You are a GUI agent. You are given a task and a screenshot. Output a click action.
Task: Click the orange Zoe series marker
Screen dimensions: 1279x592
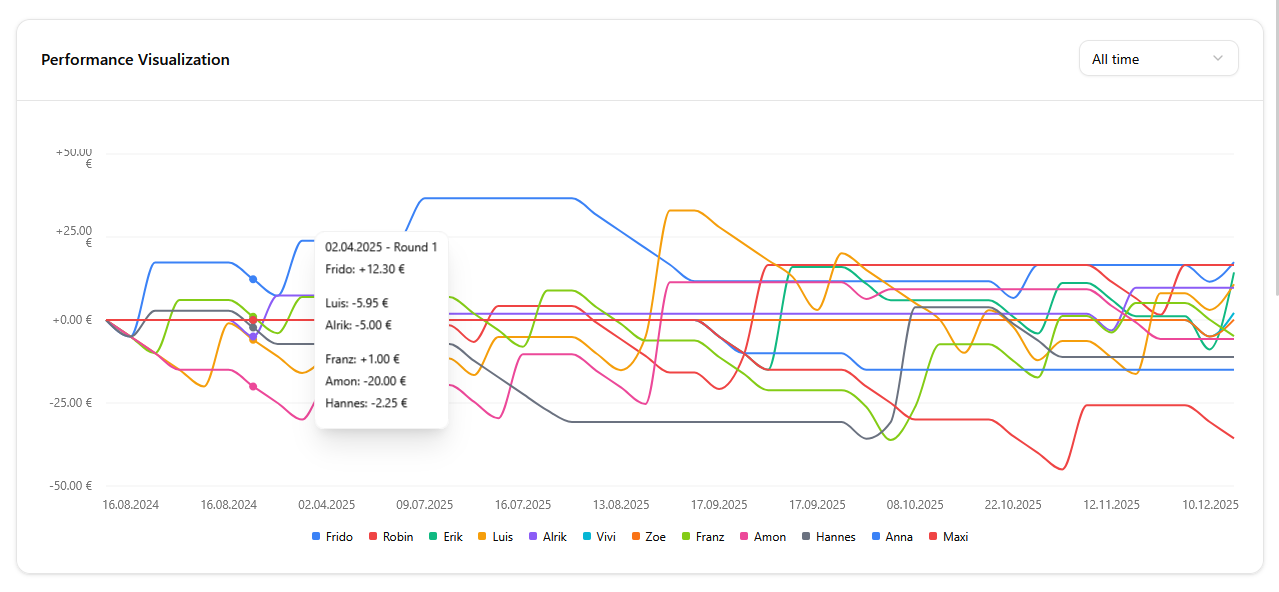pos(635,537)
